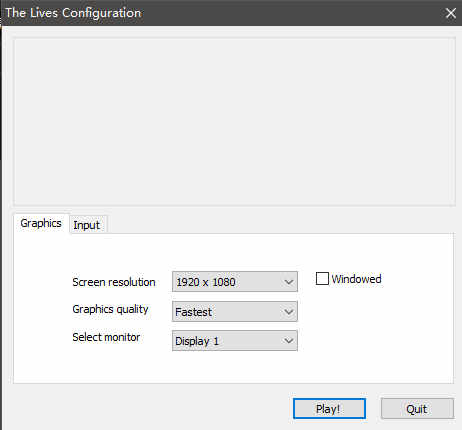Click empty tab strip right of Input

[x=280, y=224]
